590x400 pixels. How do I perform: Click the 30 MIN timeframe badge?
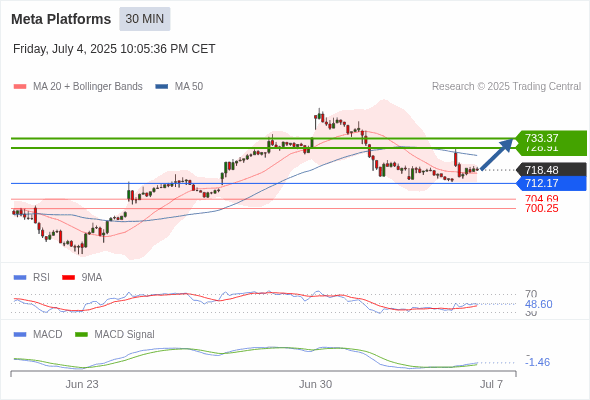145,19
